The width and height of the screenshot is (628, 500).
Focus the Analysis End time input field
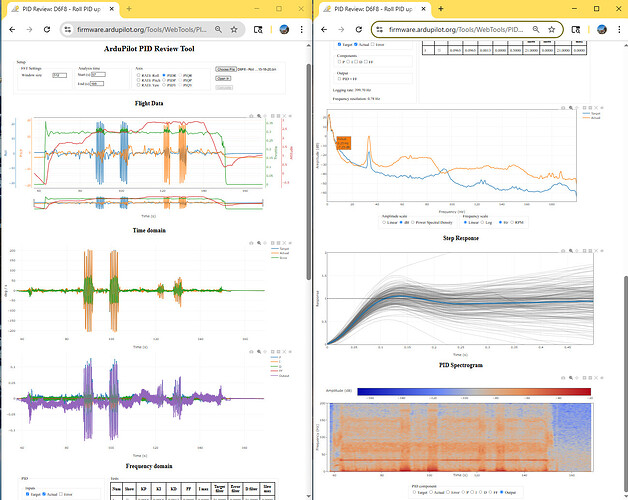coord(97,84)
